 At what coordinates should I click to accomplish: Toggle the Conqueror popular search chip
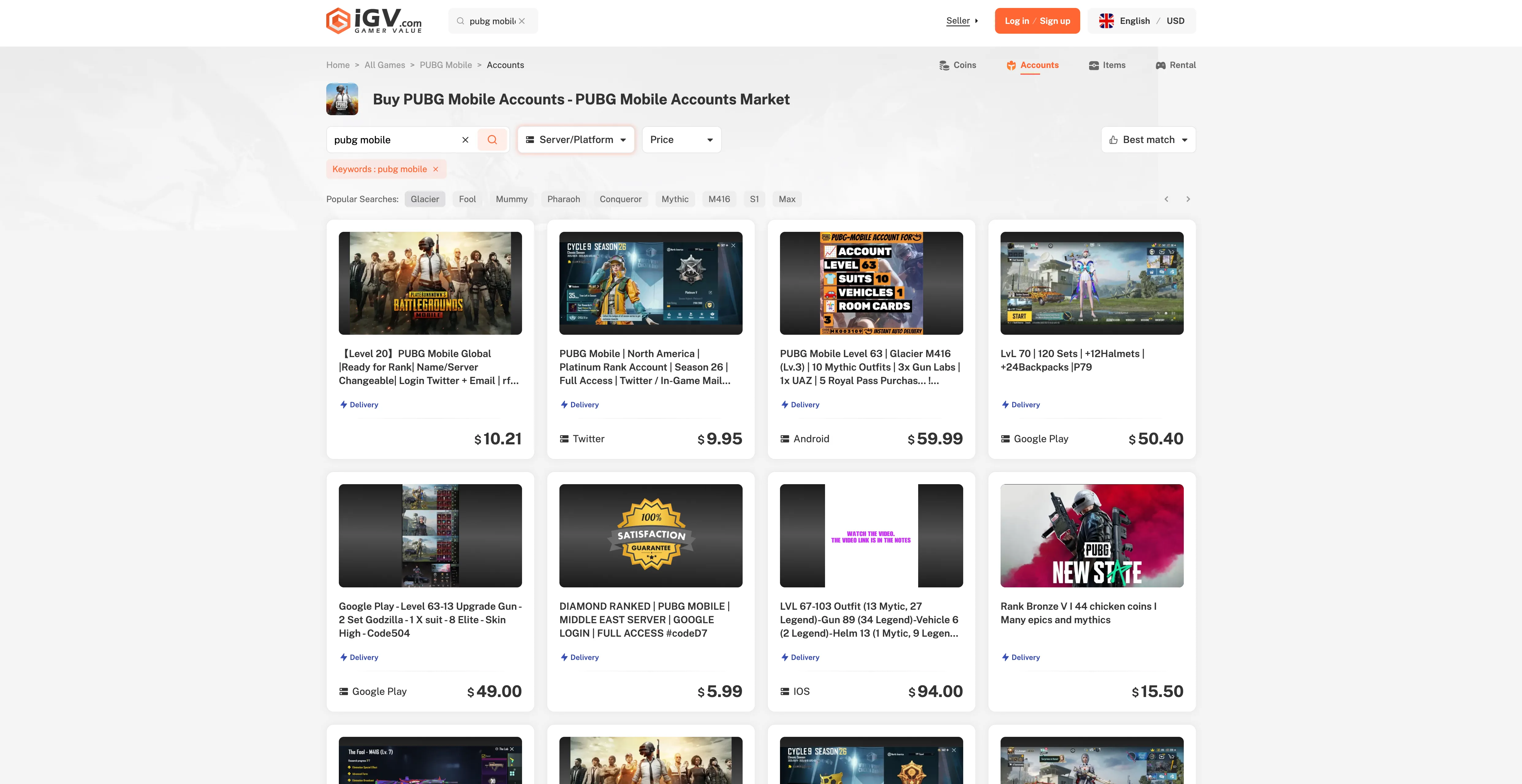pos(620,199)
